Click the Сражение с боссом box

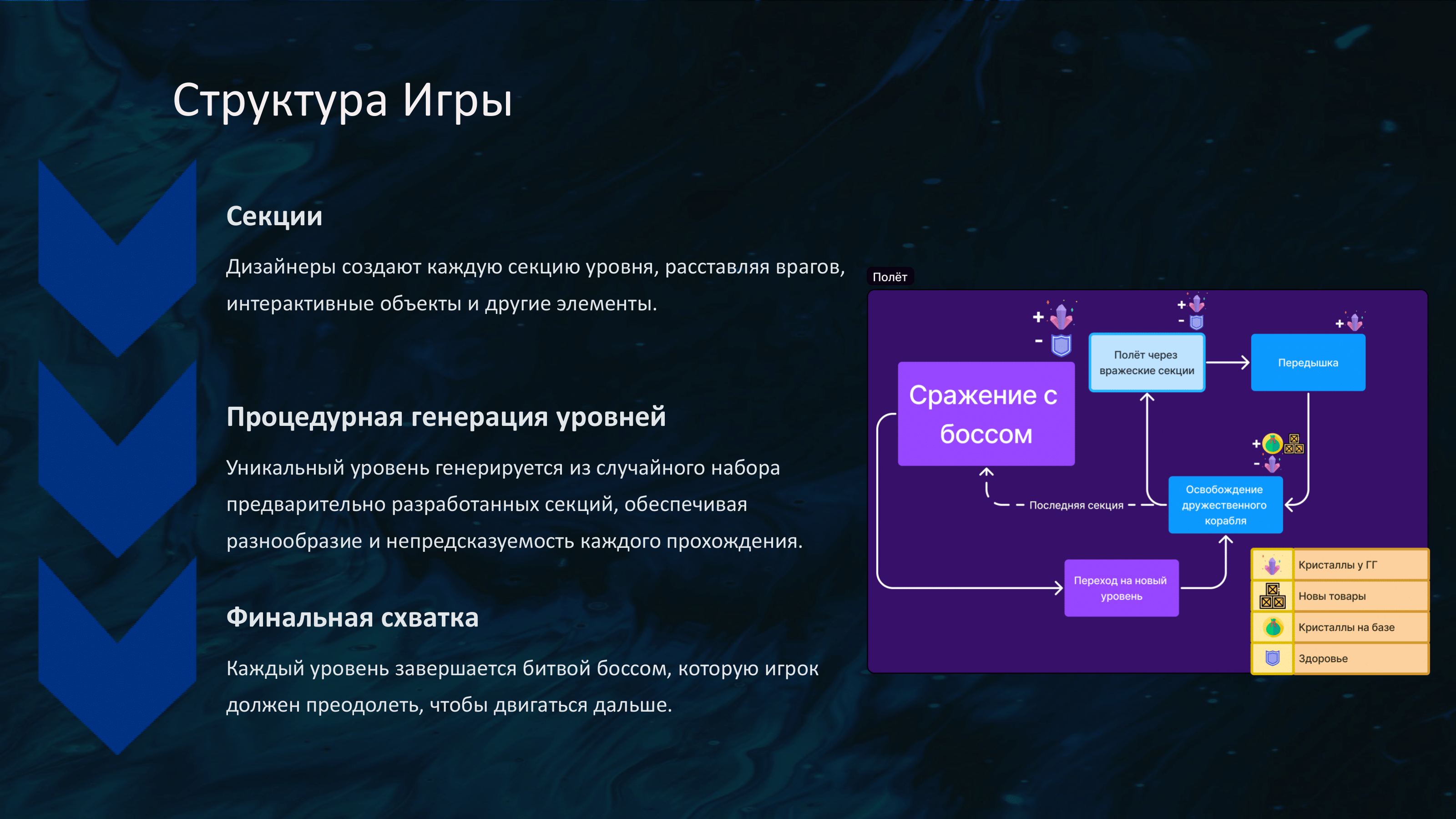[x=986, y=414]
